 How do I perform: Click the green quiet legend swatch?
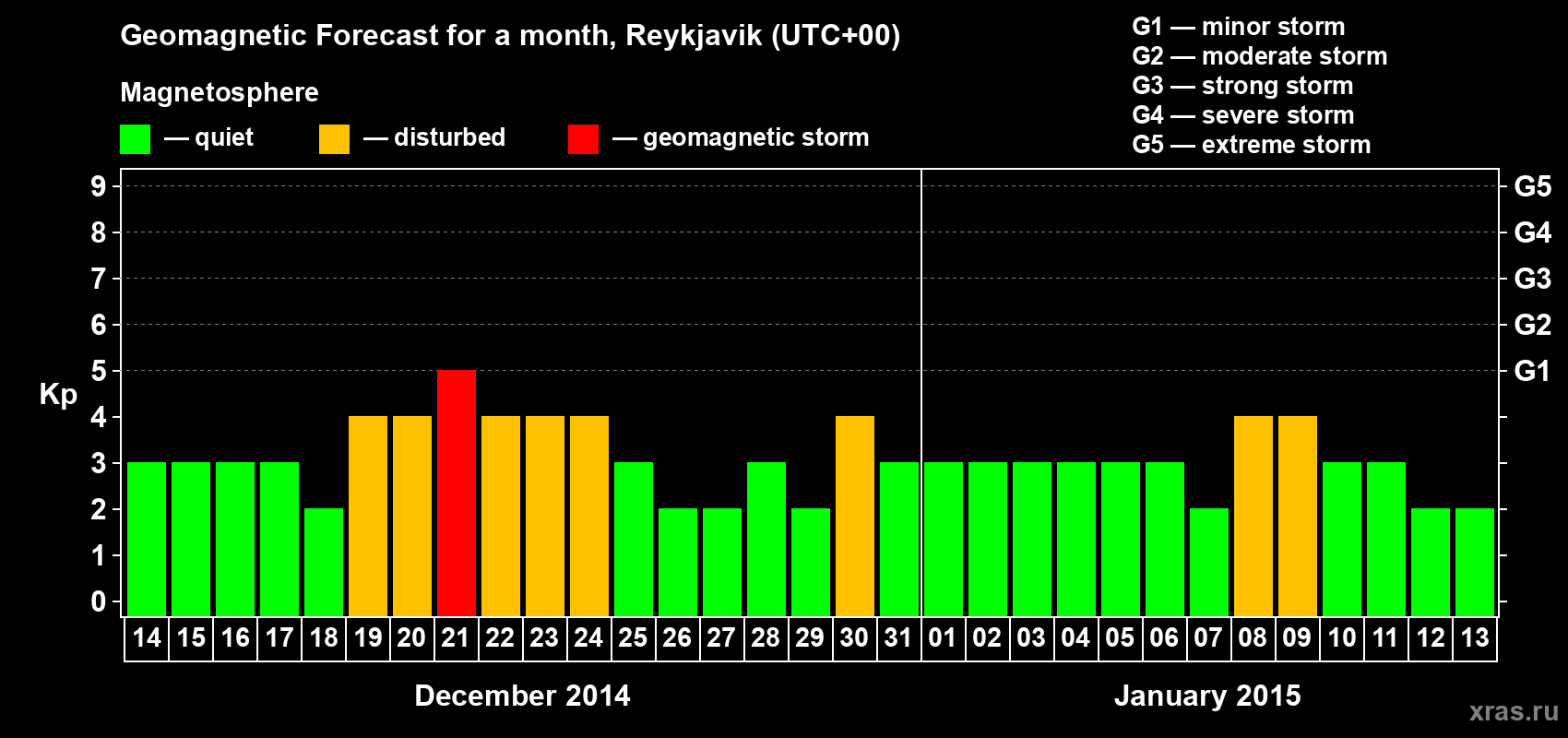click(x=135, y=139)
